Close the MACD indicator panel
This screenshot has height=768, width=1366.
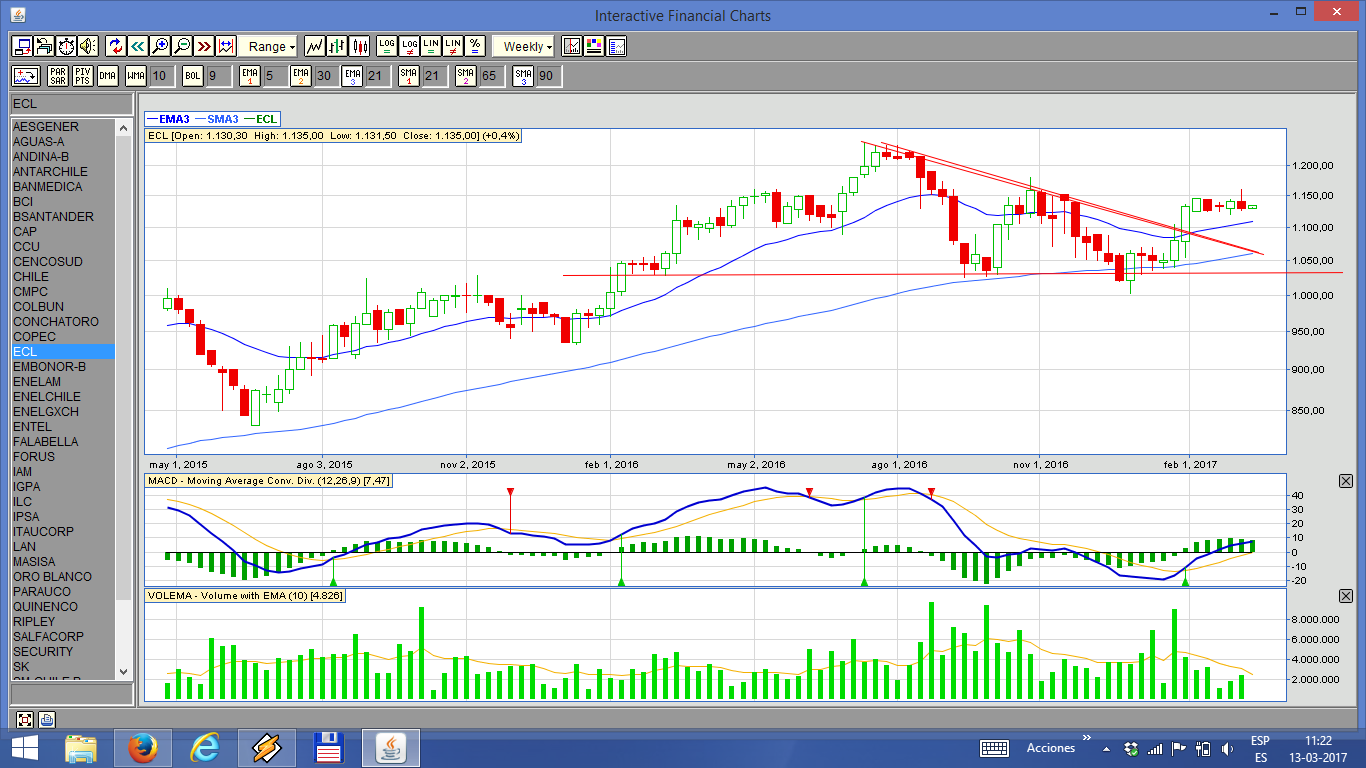1345,481
